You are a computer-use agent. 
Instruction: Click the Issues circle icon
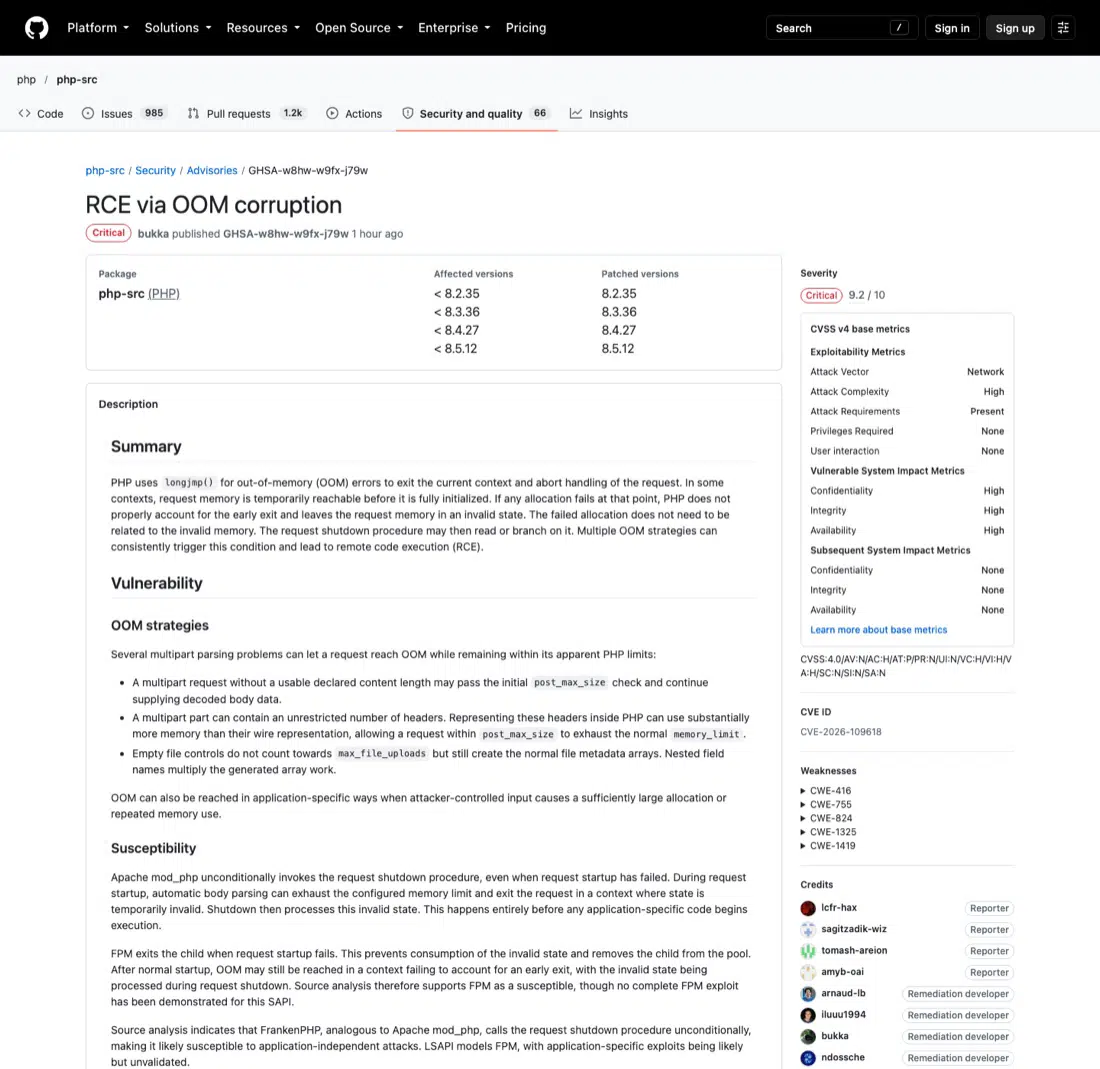pos(88,113)
